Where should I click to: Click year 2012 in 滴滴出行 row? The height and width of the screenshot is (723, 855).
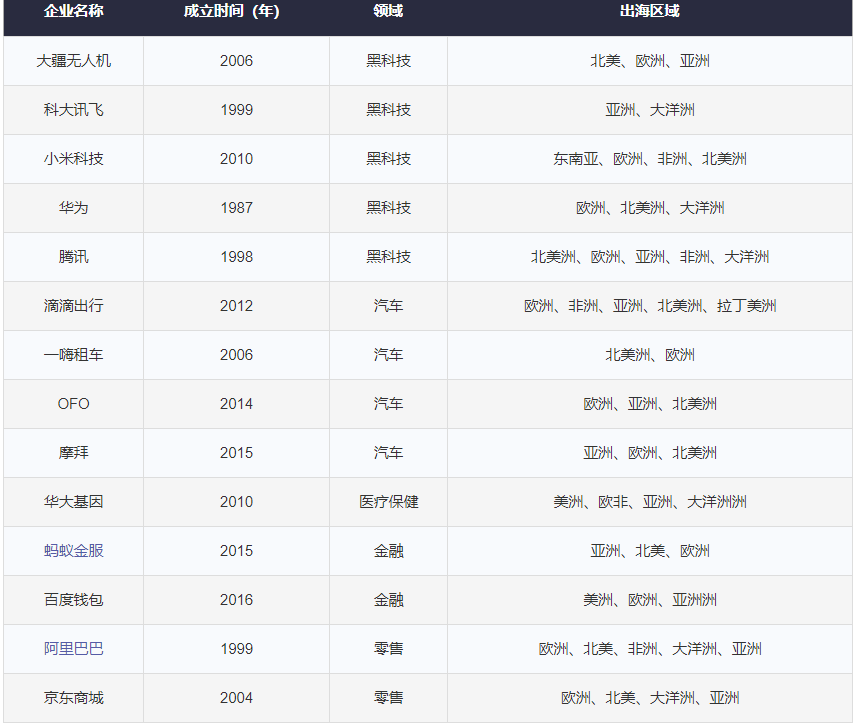point(237,306)
